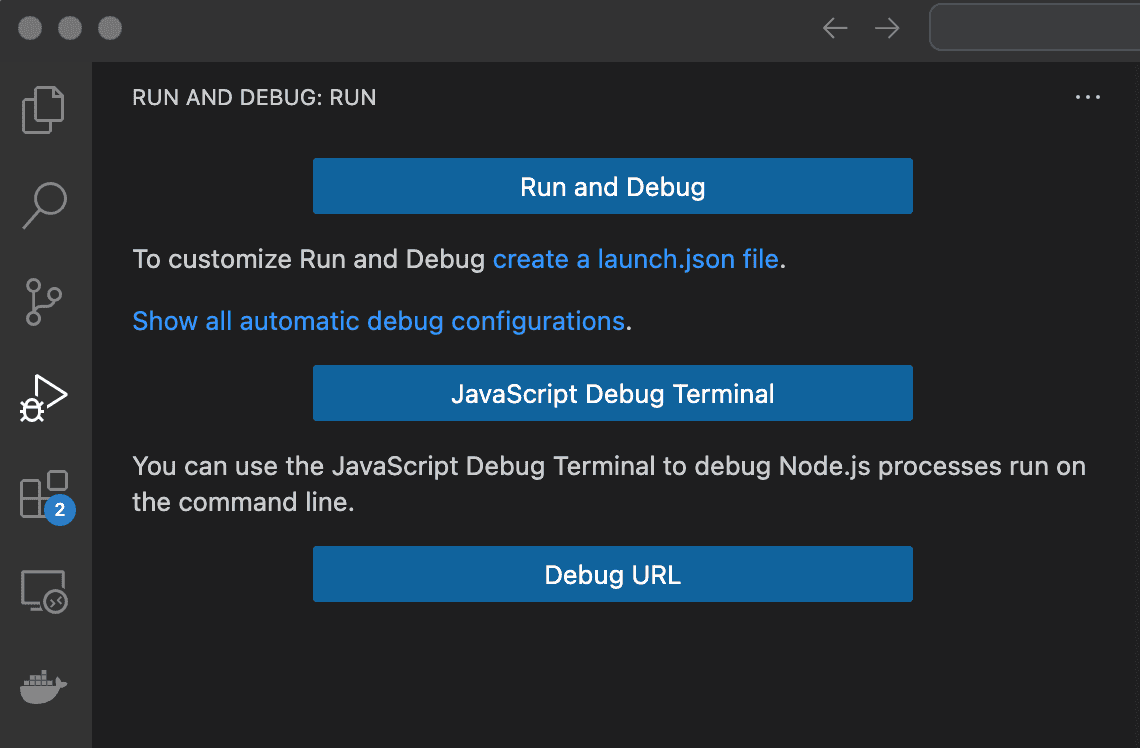
Task: Open a JavaScript Debug Terminal
Action: [x=613, y=393]
